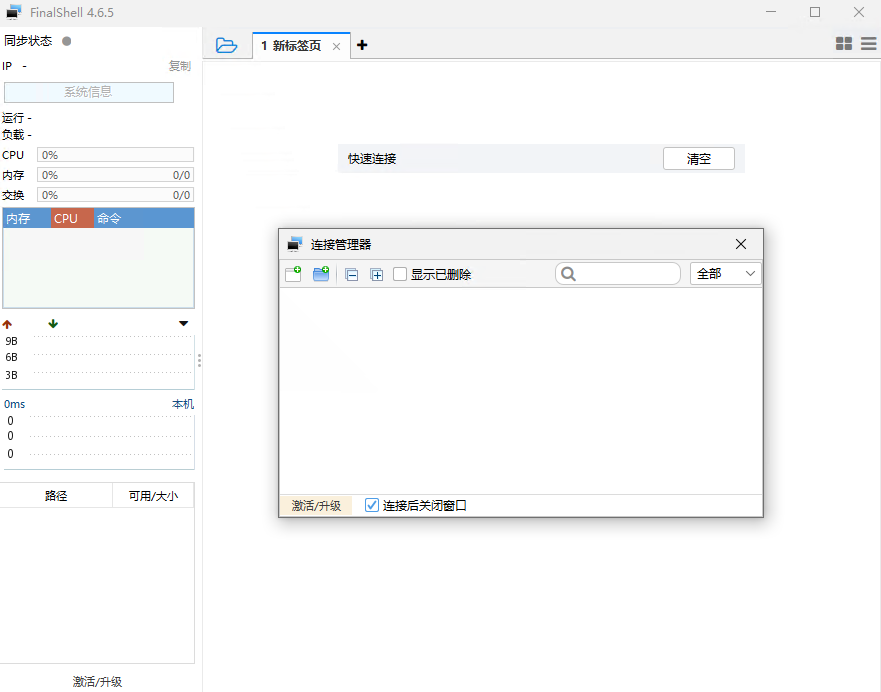Click the 内存 usage progress bar
Viewport: 881px width, 692px height.
(115, 175)
